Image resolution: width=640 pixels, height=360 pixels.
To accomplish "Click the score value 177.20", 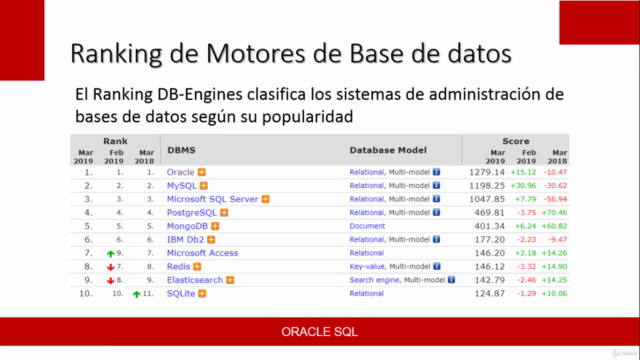I will coord(490,240).
